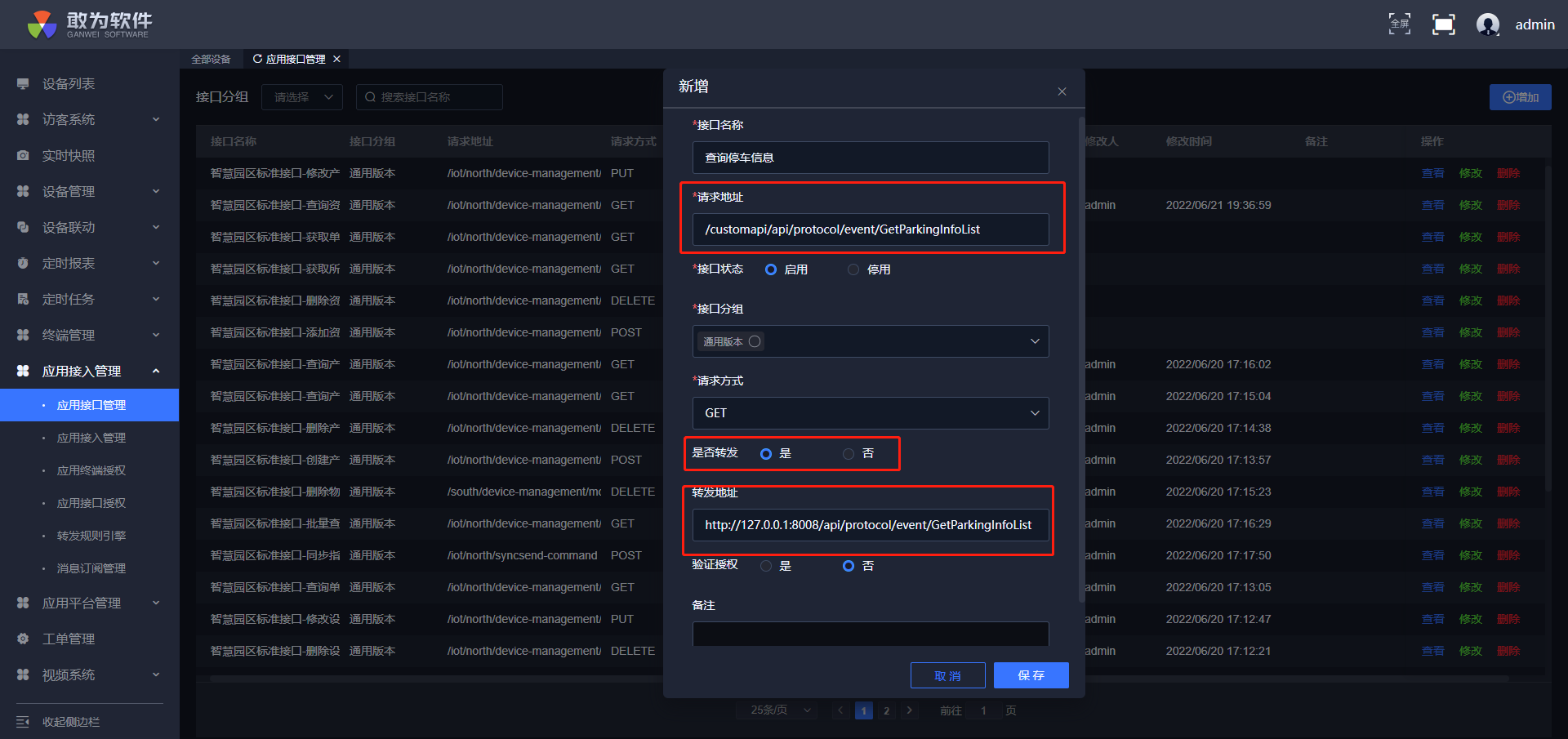
Task: Click the Ganwei Software logo
Action: tap(89, 24)
